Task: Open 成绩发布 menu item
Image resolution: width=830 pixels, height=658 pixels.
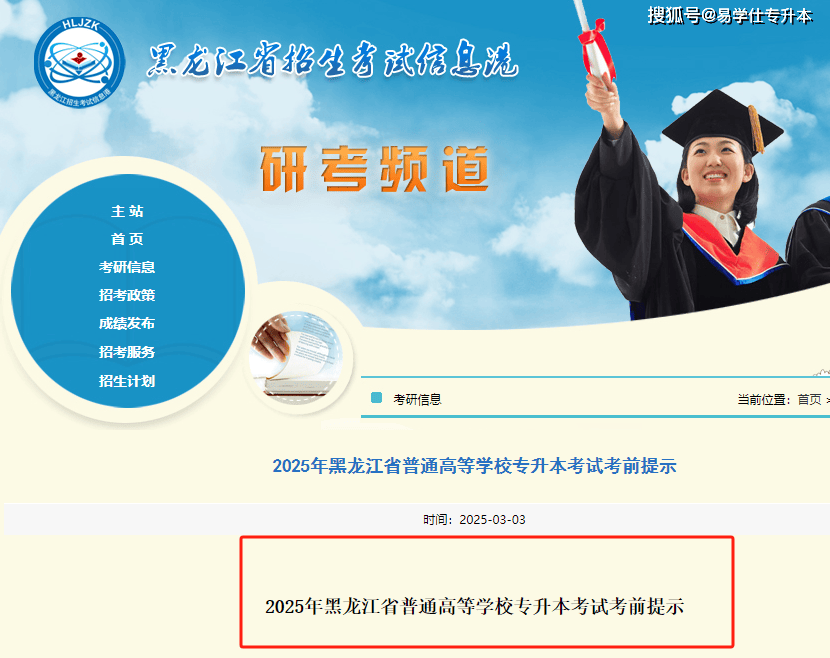Action: (127, 323)
